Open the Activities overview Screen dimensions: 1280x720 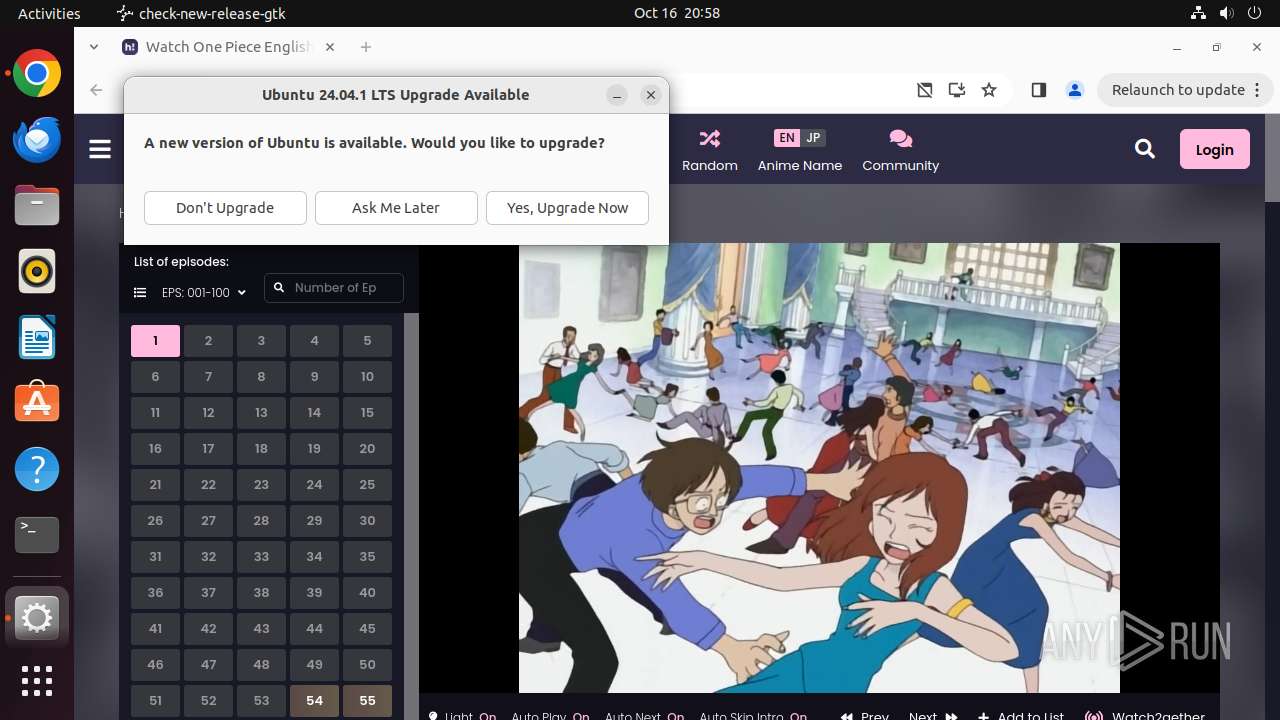[x=49, y=13]
